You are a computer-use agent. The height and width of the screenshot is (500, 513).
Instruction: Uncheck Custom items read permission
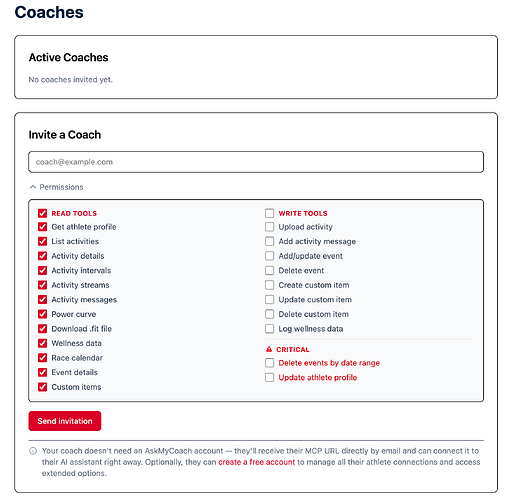pos(42,387)
